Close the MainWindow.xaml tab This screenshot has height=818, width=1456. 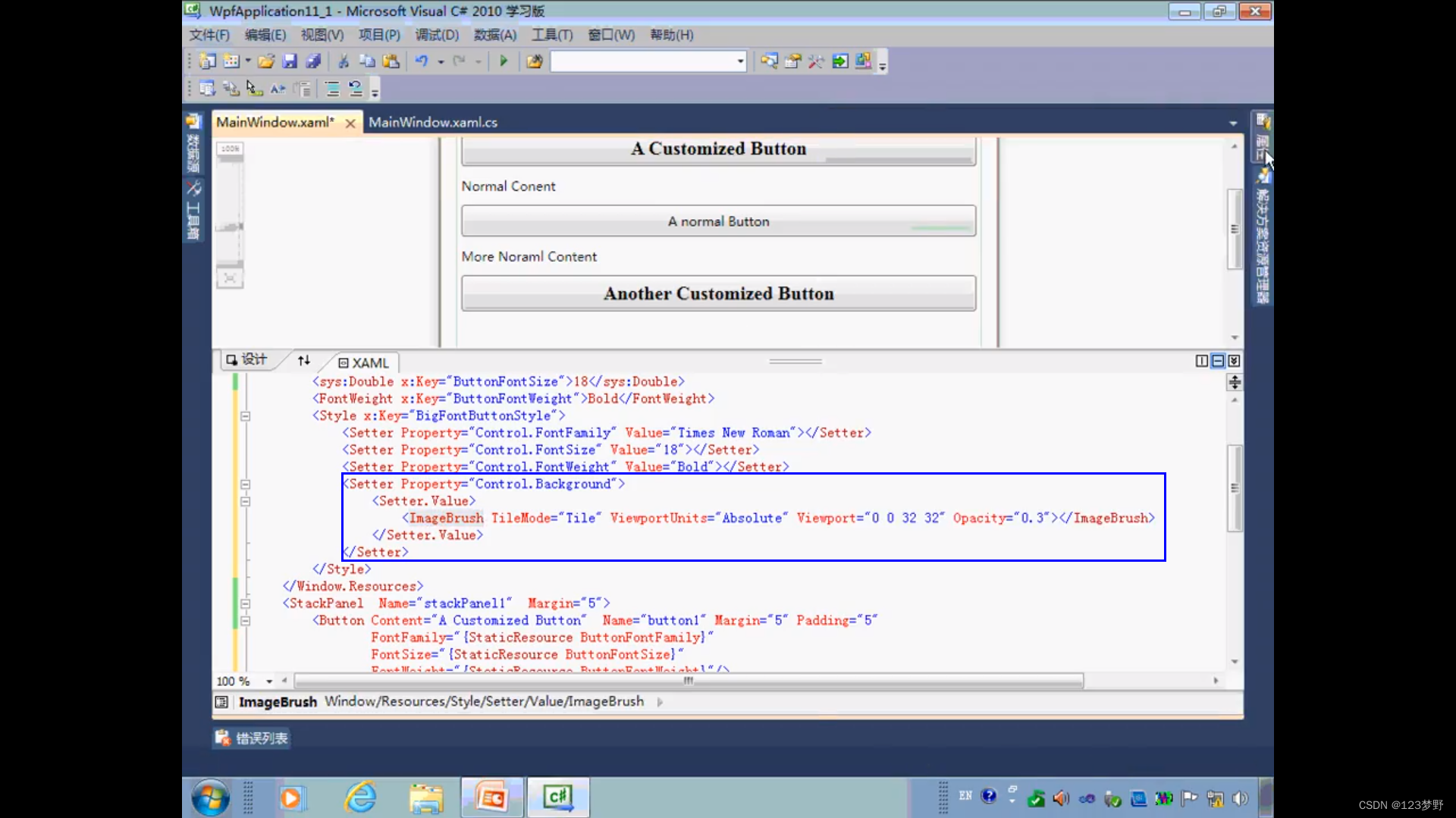[x=350, y=123]
